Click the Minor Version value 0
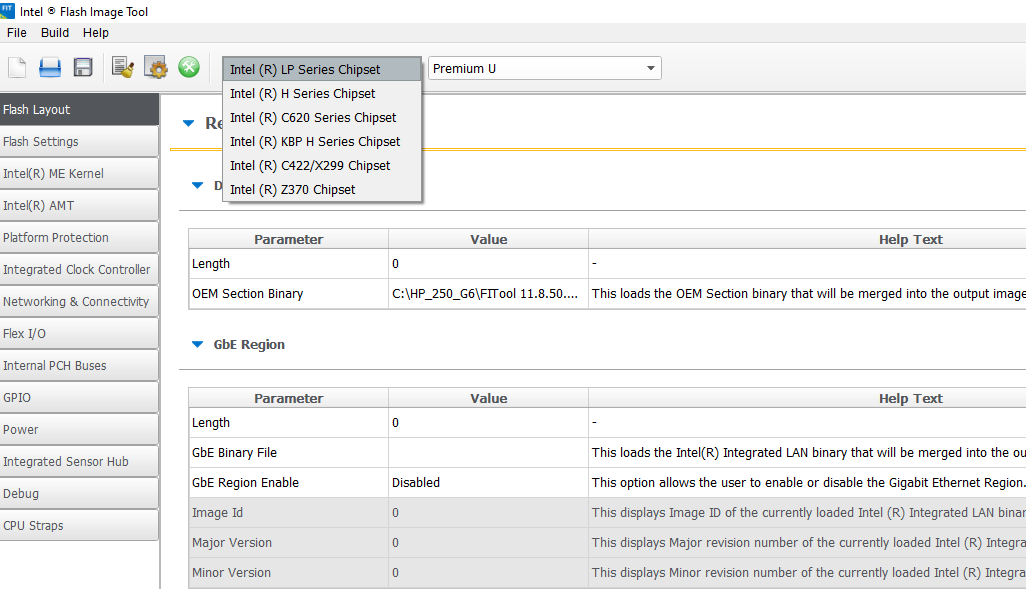 pyautogui.click(x=488, y=573)
